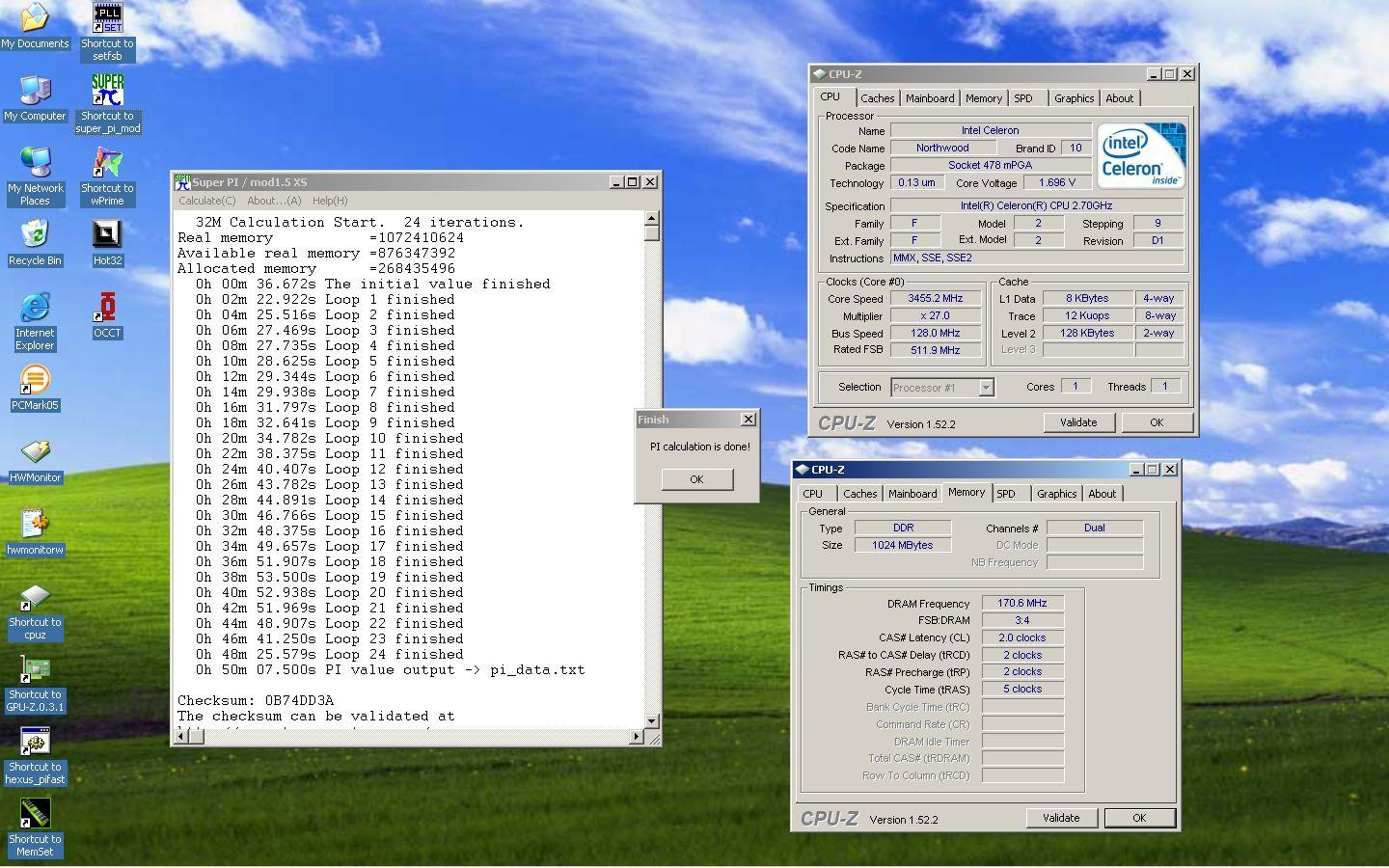Select the Shortcut to MemSet icon
The width and height of the screenshot is (1389, 868).
(35, 827)
